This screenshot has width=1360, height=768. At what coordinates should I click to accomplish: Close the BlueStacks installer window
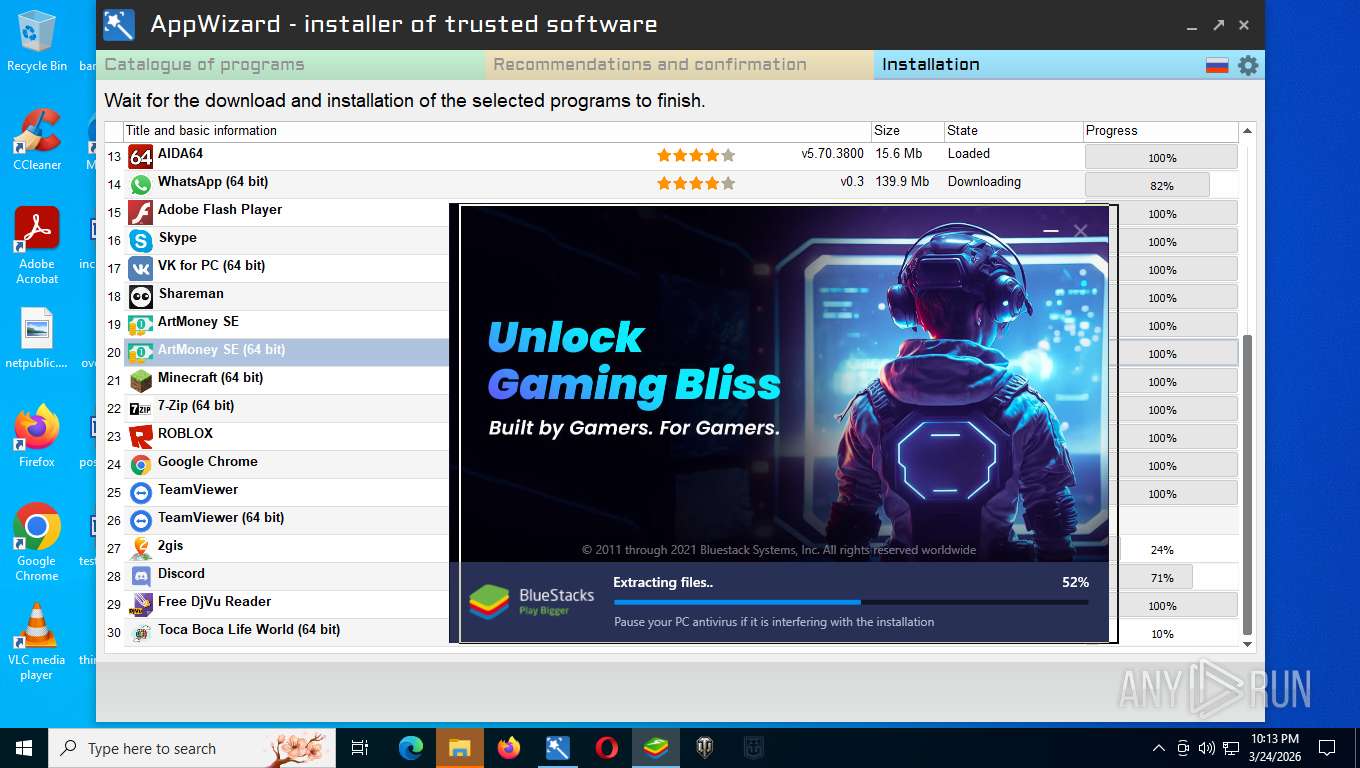click(x=1080, y=231)
